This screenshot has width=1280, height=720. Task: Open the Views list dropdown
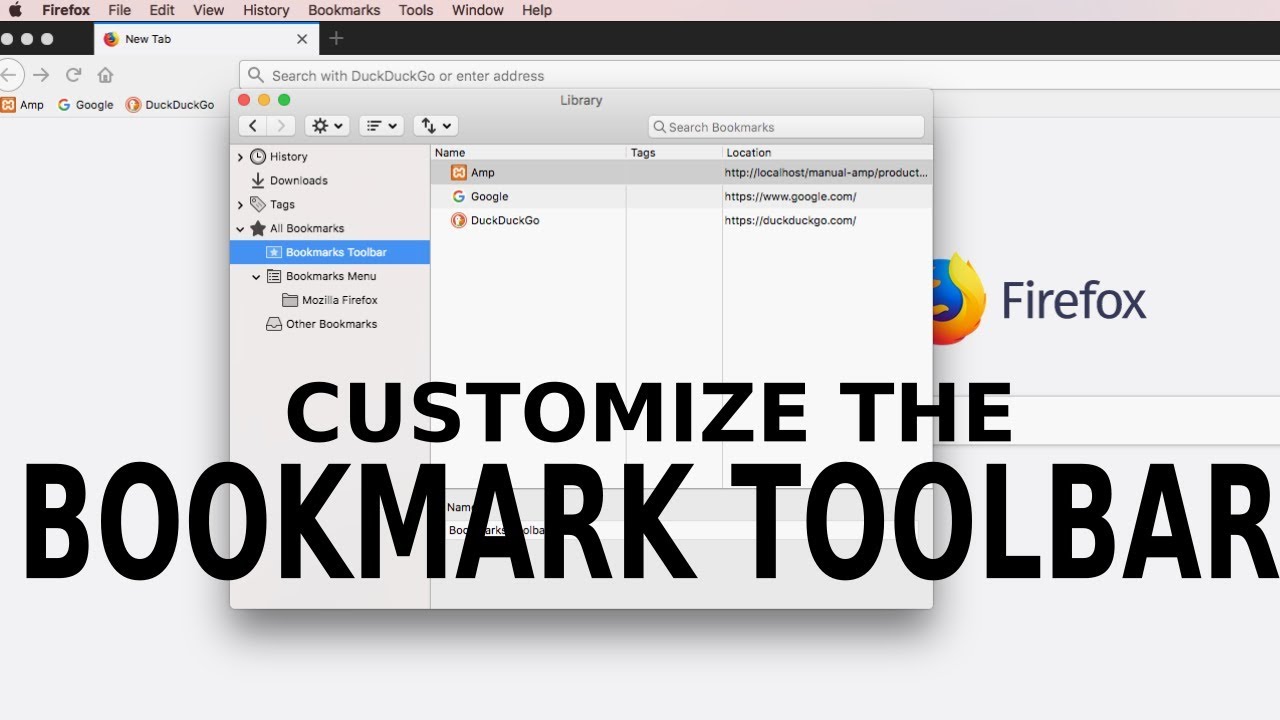(x=381, y=126)
